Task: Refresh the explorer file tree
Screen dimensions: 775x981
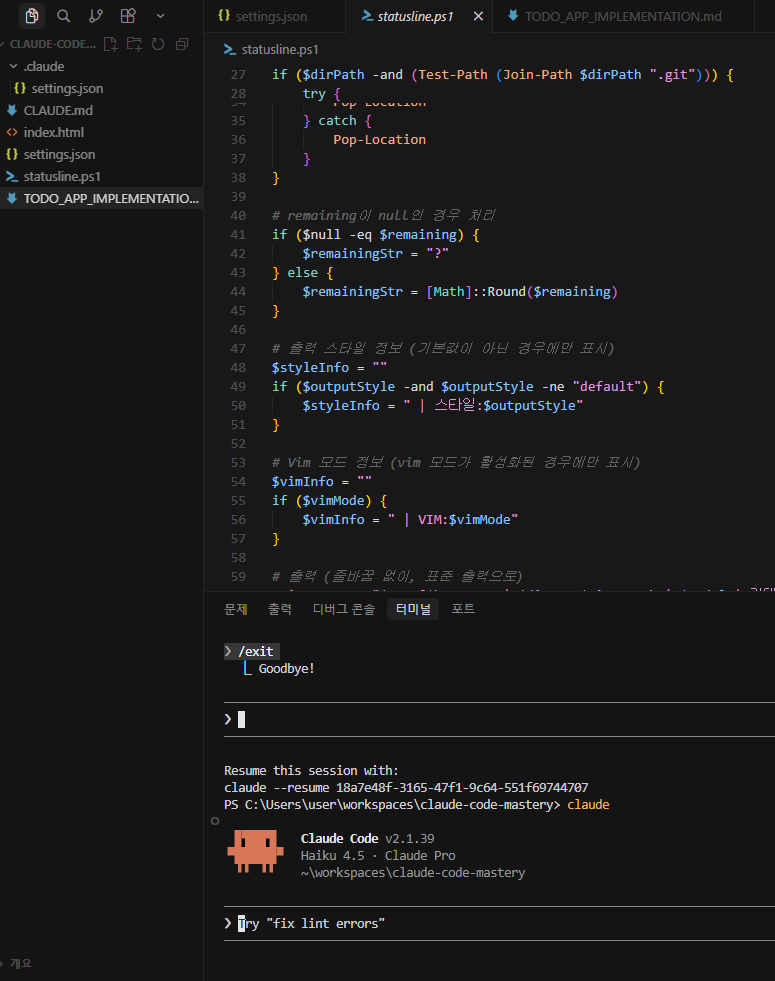Action: point(158,44)
